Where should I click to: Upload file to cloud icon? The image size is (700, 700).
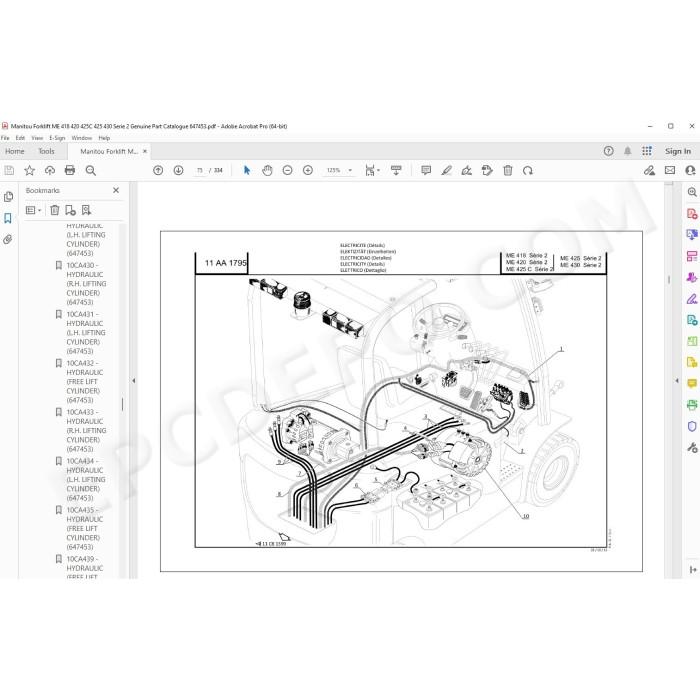pos(50,170)
